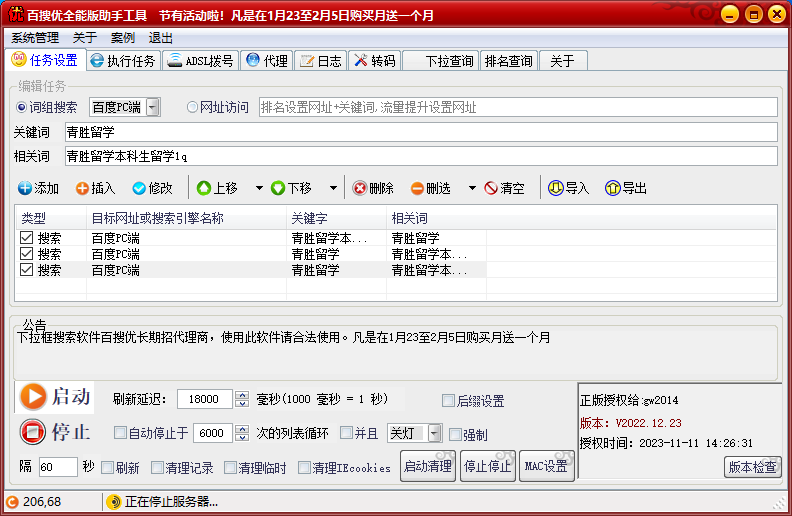Uncheck the first row with 青胜留学本... keyword

27,237
